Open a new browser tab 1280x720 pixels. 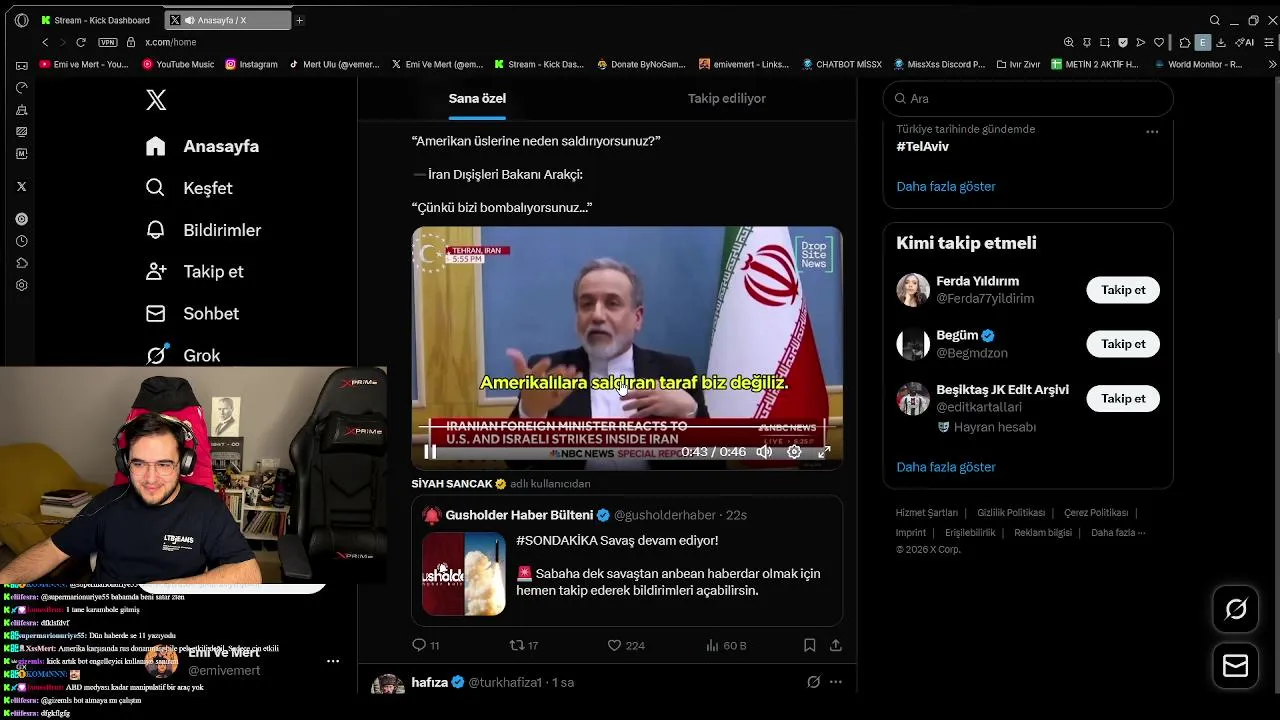(x=299, y=20)
